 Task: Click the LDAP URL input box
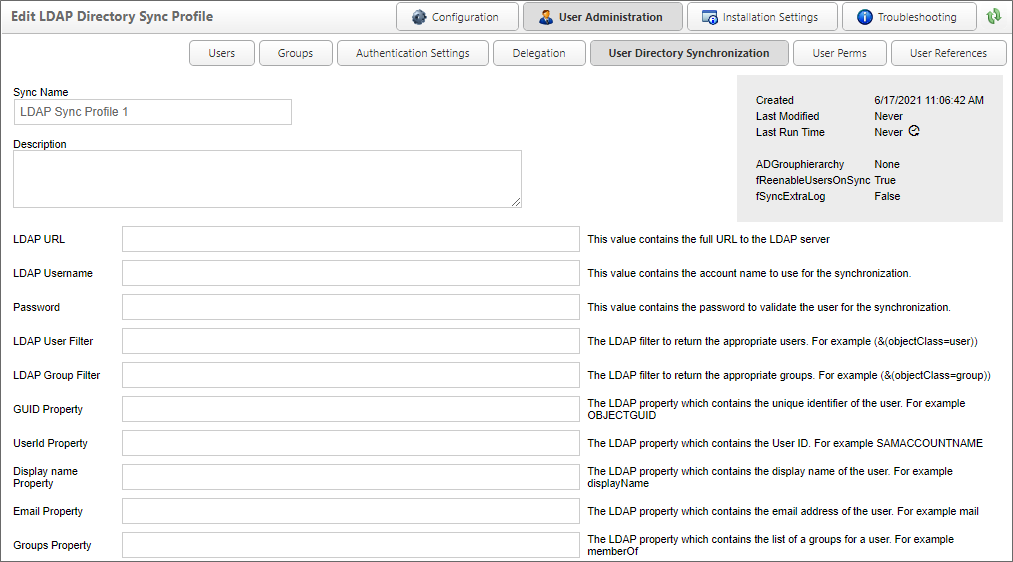(x=350, y=239)
